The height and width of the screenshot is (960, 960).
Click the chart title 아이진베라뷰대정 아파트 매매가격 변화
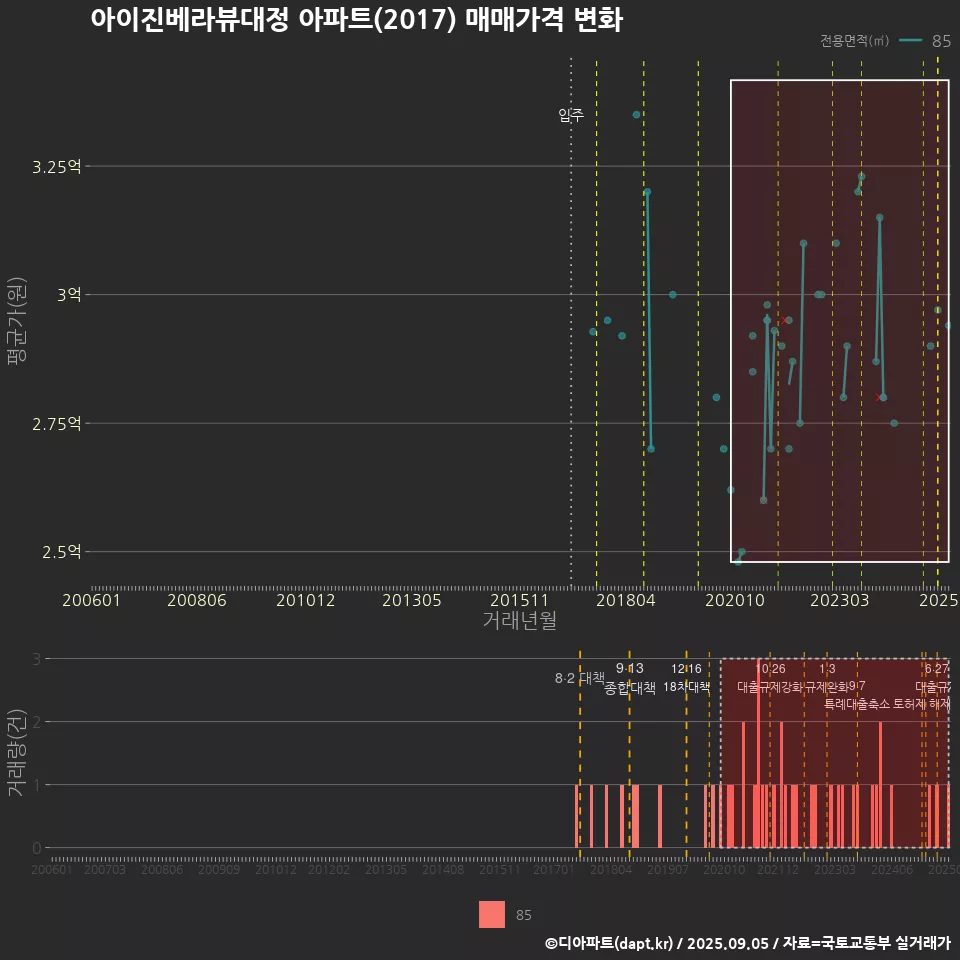click(356, 21)
